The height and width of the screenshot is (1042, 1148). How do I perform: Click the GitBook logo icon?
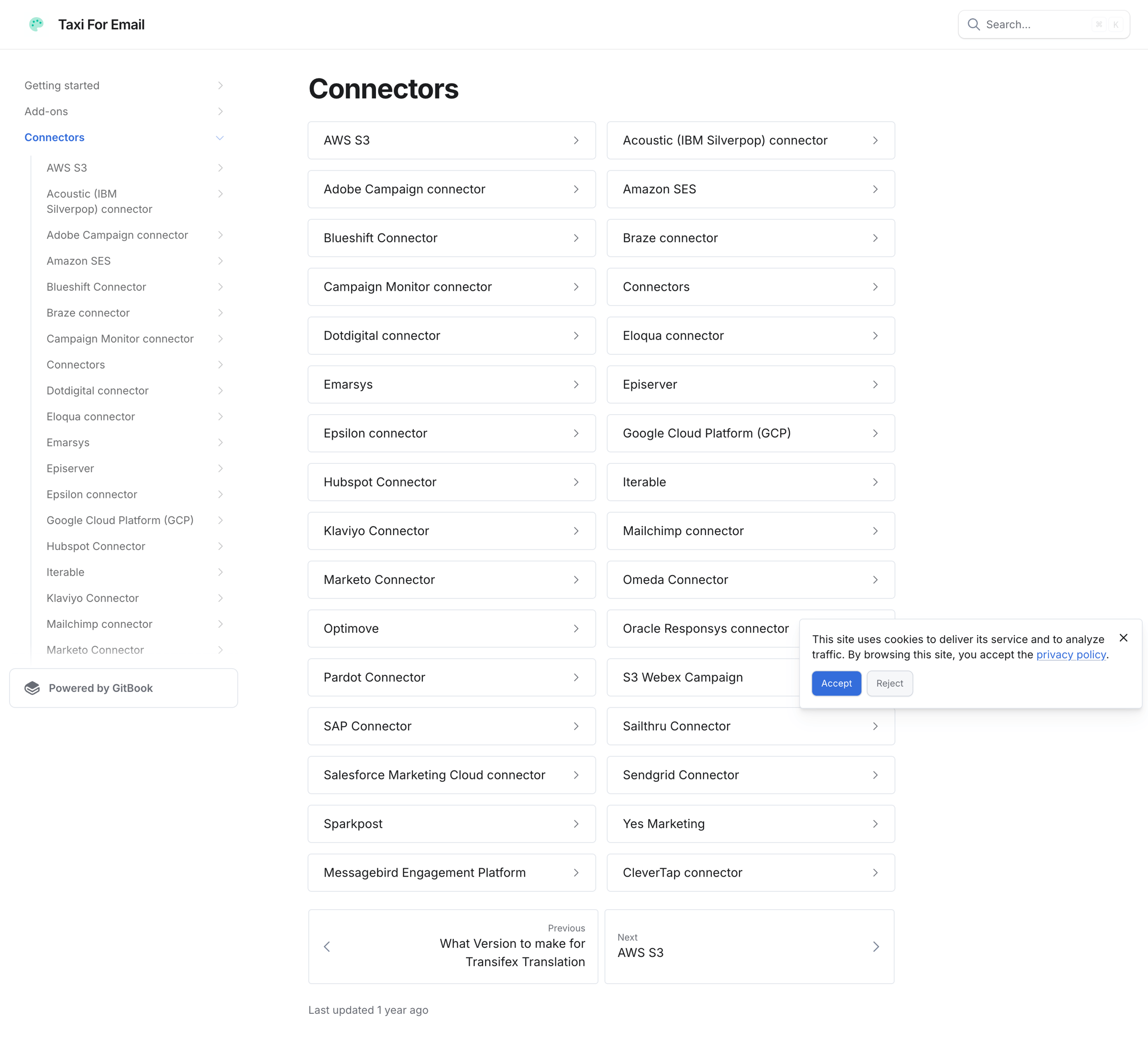point(33,688)
